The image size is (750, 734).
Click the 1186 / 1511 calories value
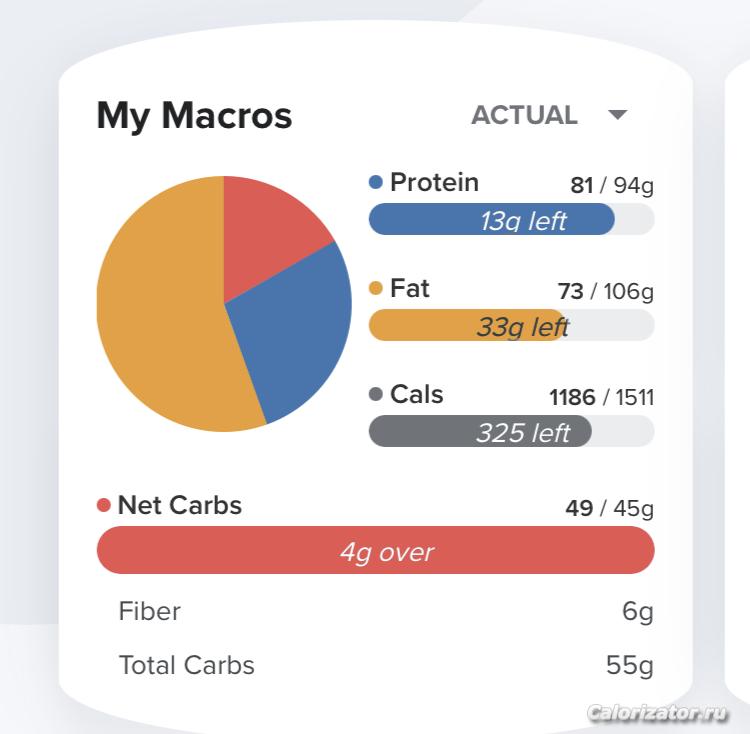pos(601,397)
